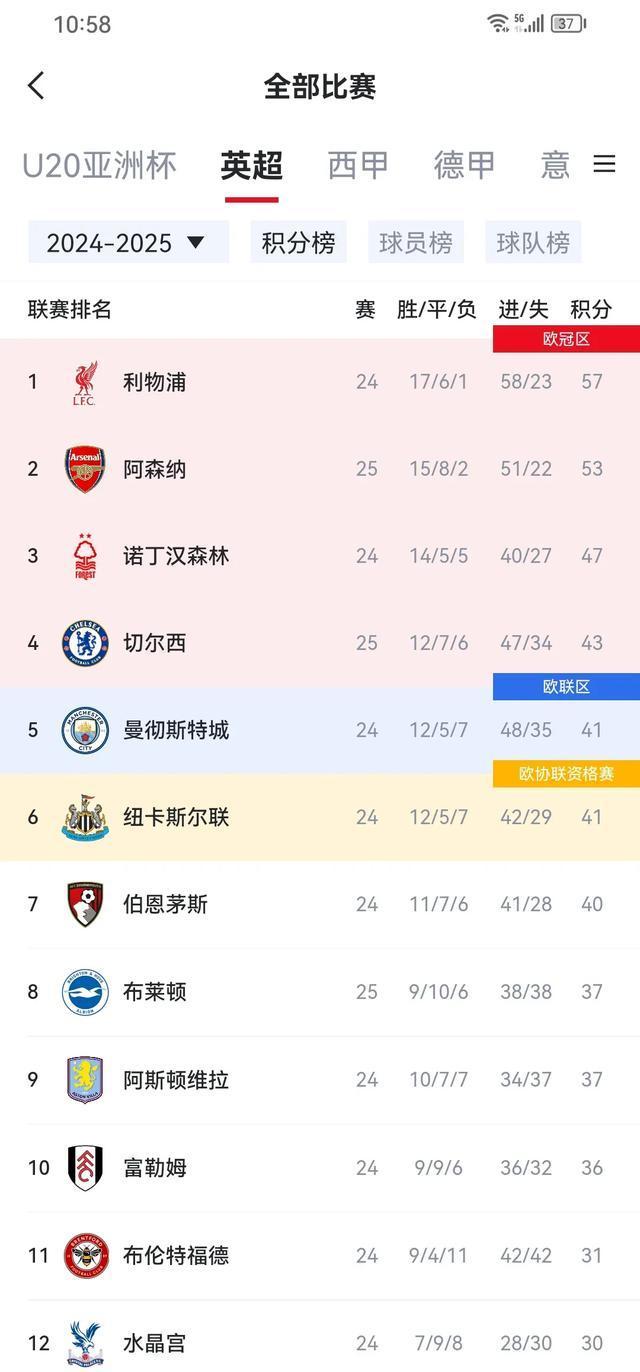
Task: Click the Nottingham Forest crest
Action: 85,555
